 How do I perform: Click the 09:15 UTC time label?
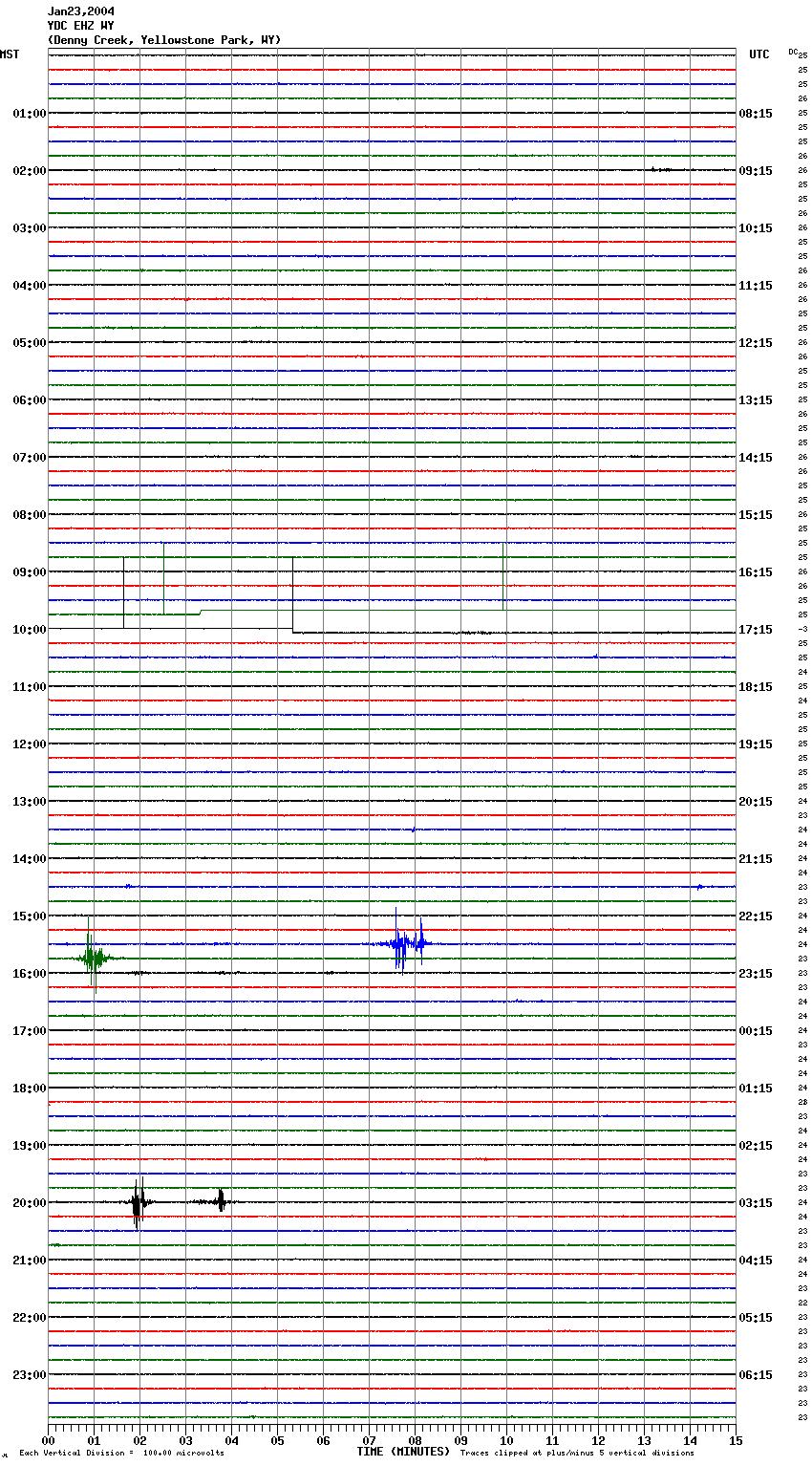coord(756,171)
